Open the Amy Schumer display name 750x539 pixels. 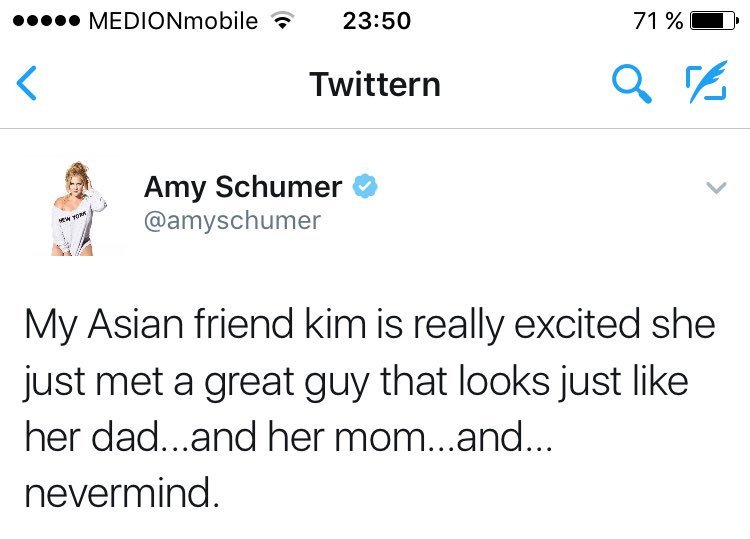[243, 186]
